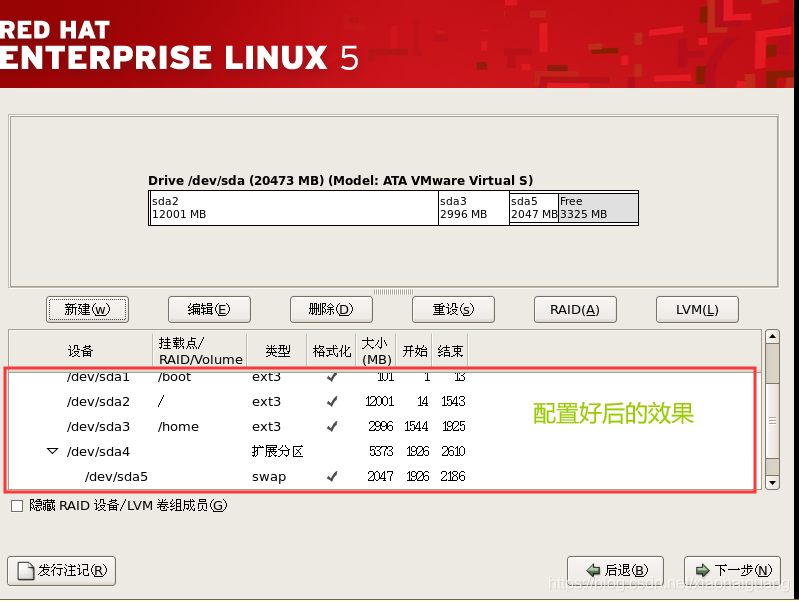Click 下一步(N) next button
The width and height of the screenshot is (799, 602).
click(x=732, y=570)
